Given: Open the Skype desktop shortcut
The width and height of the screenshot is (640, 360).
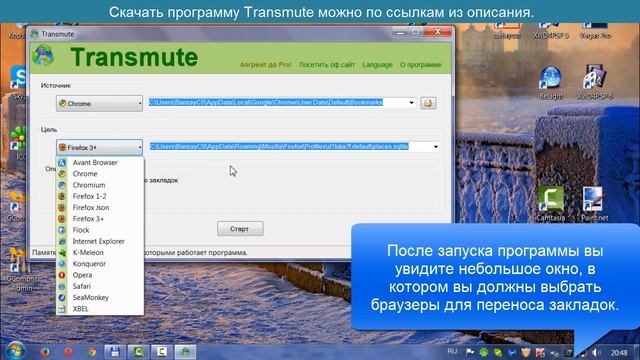Looking at the screenshot, I should point(18,82).
